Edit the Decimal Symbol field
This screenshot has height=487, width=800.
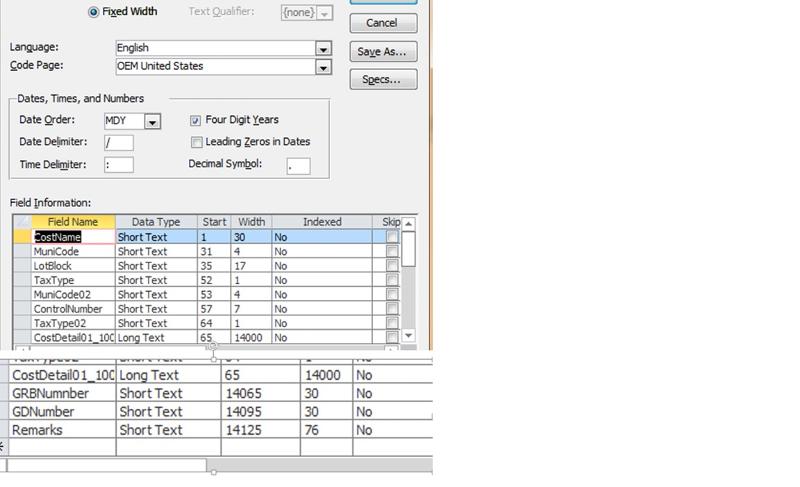point(297,166)
